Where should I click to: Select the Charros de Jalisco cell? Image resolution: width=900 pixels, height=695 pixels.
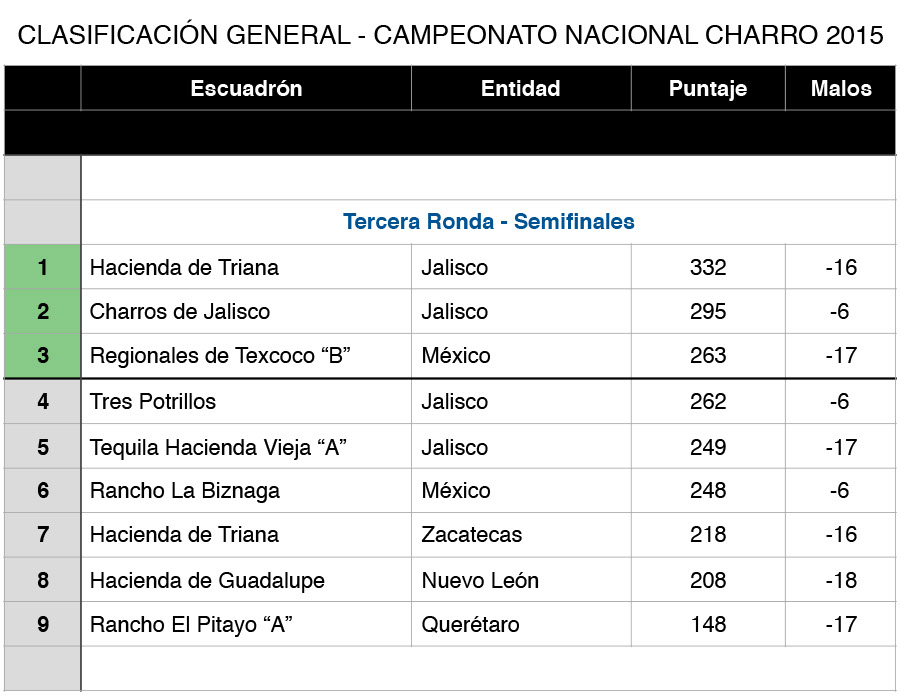pos(180,311)
